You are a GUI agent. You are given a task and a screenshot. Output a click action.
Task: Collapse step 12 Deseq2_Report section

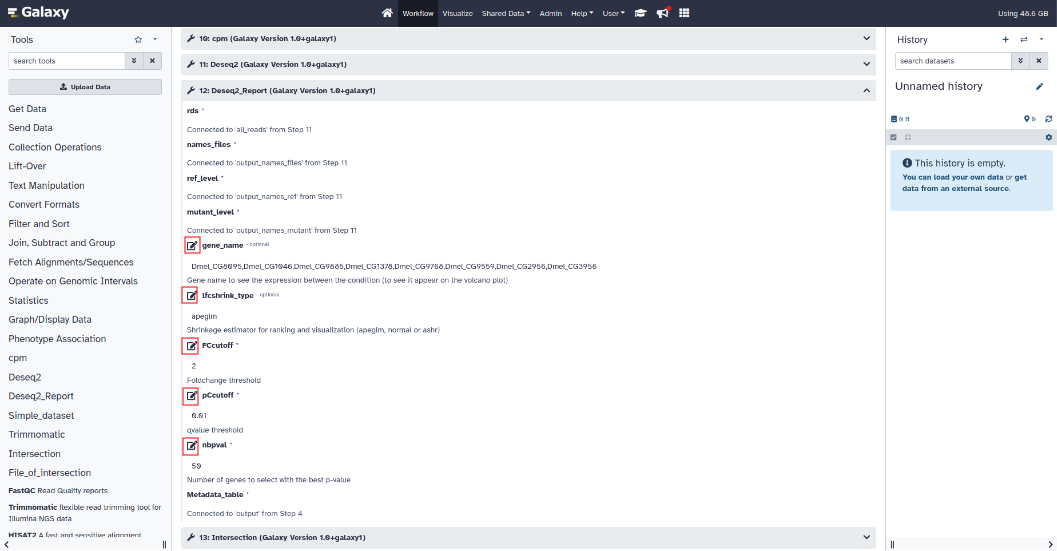pos(866,90)
